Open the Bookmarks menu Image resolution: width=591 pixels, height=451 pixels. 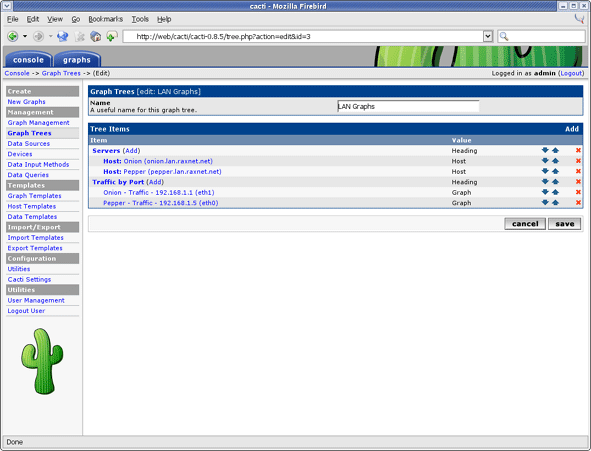pos(106,19)
